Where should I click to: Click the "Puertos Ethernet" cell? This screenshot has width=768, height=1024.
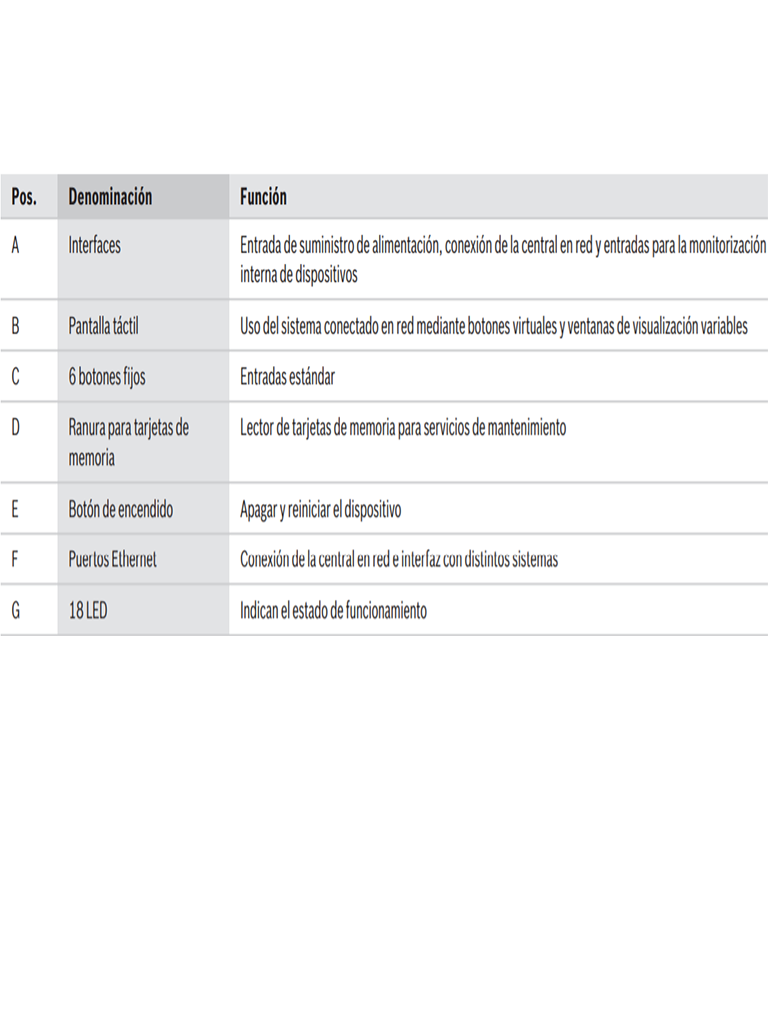point(112,559)
